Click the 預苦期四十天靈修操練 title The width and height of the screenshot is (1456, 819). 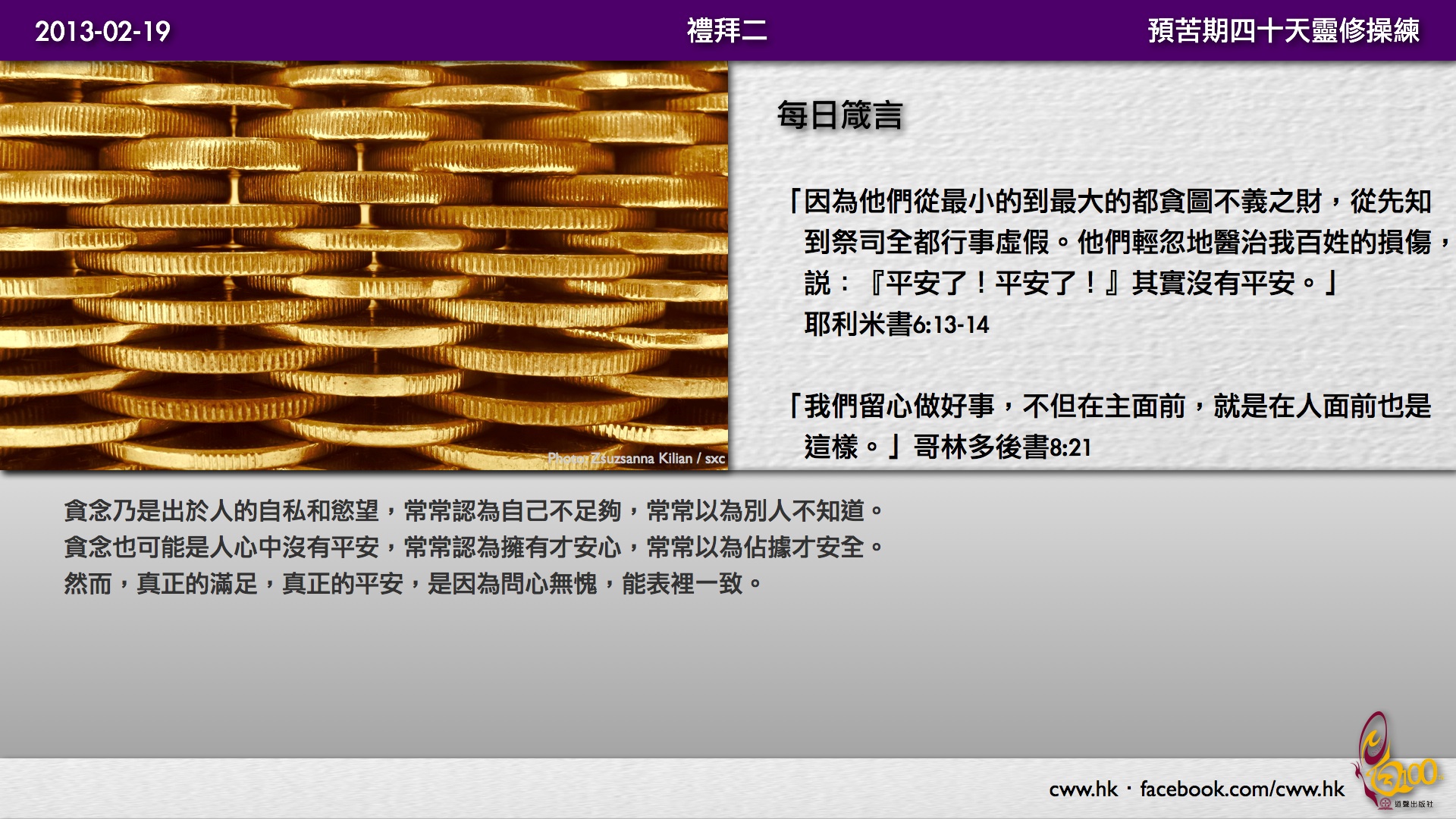pos(1283,31)
